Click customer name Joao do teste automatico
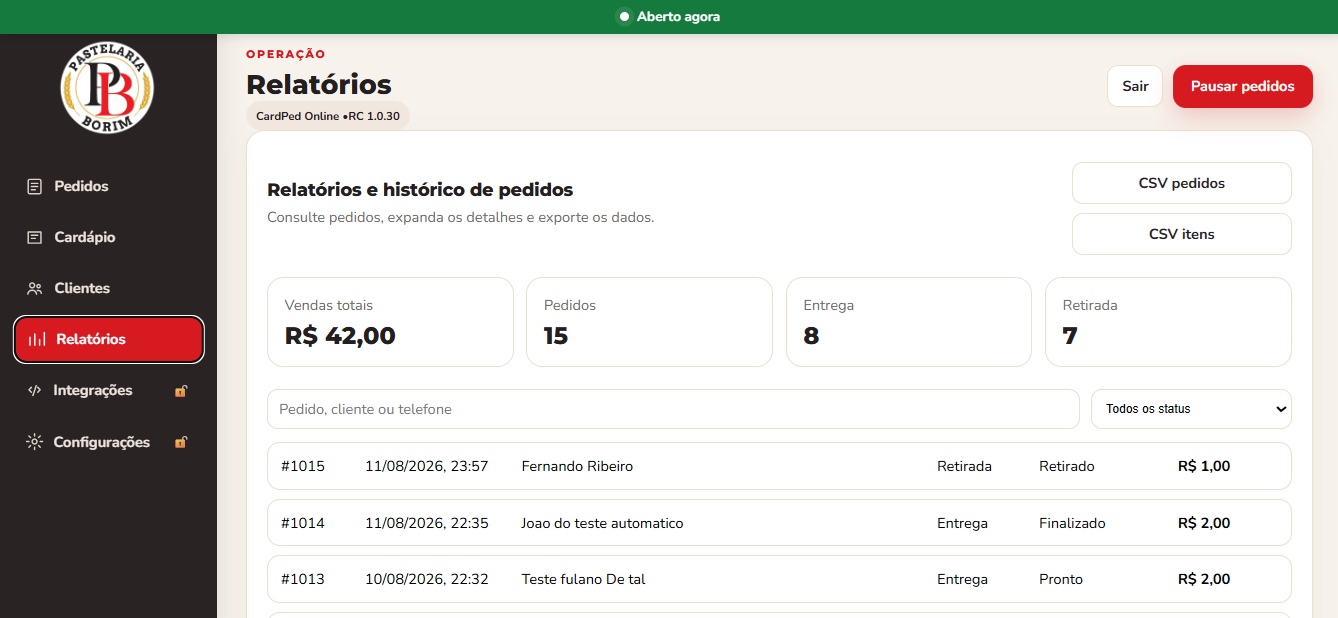 click(602, 523)
